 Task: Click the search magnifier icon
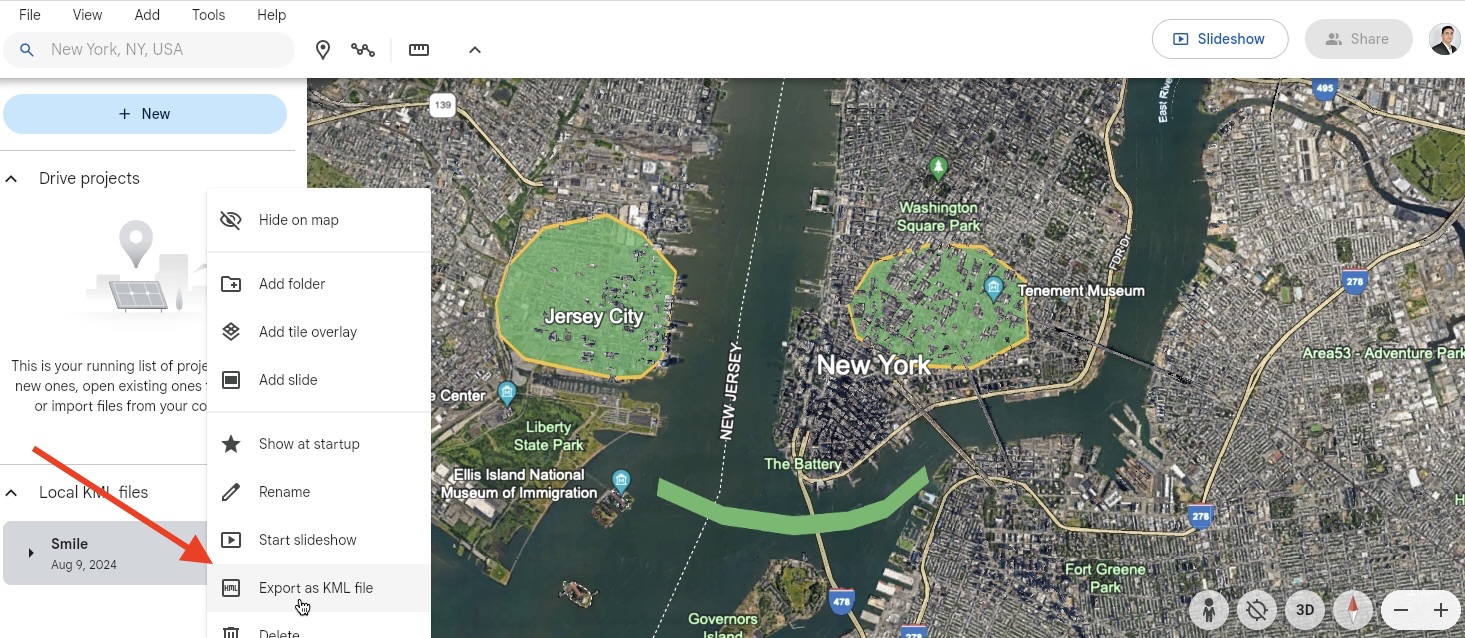coord(27,49)
